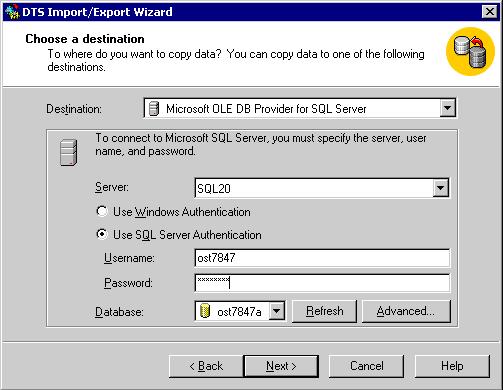Click the 'Password:' label
Image resolution: width=503 pixels, height=390 pixels.
(x=128, y=283)
